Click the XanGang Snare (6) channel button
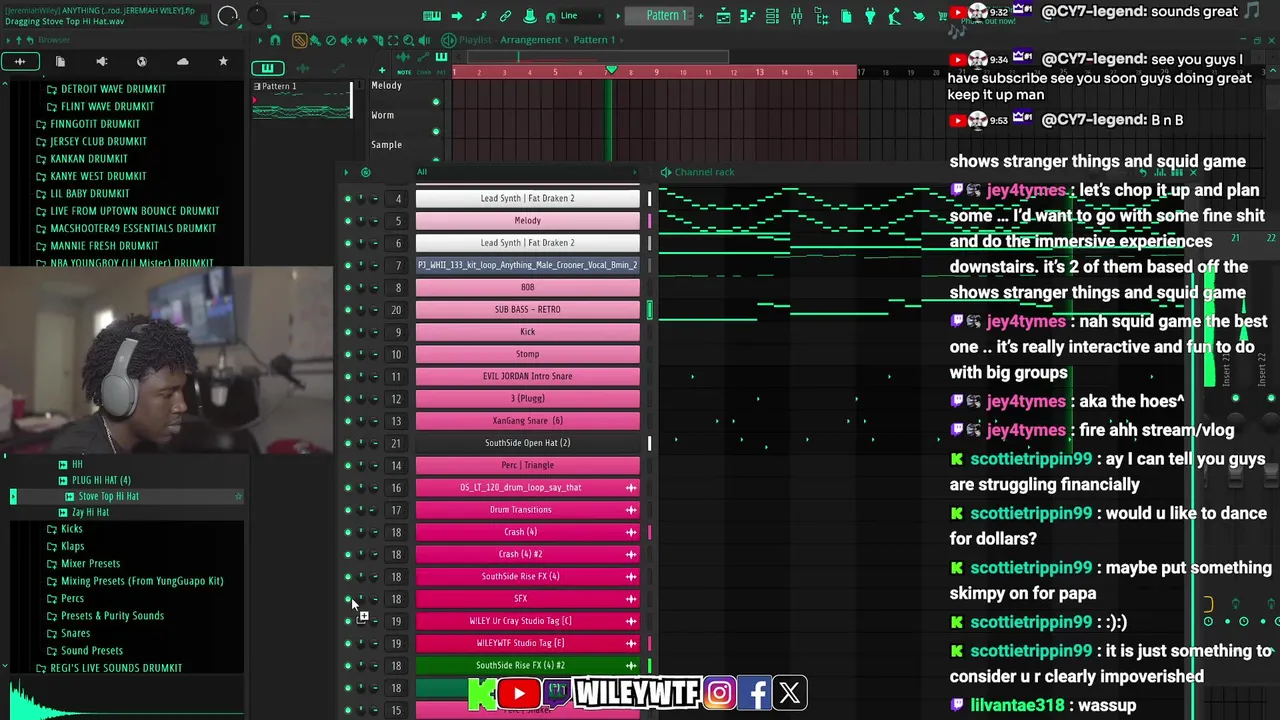The height and width of the screenshot is (720, 1280). (x=527, y=421)
